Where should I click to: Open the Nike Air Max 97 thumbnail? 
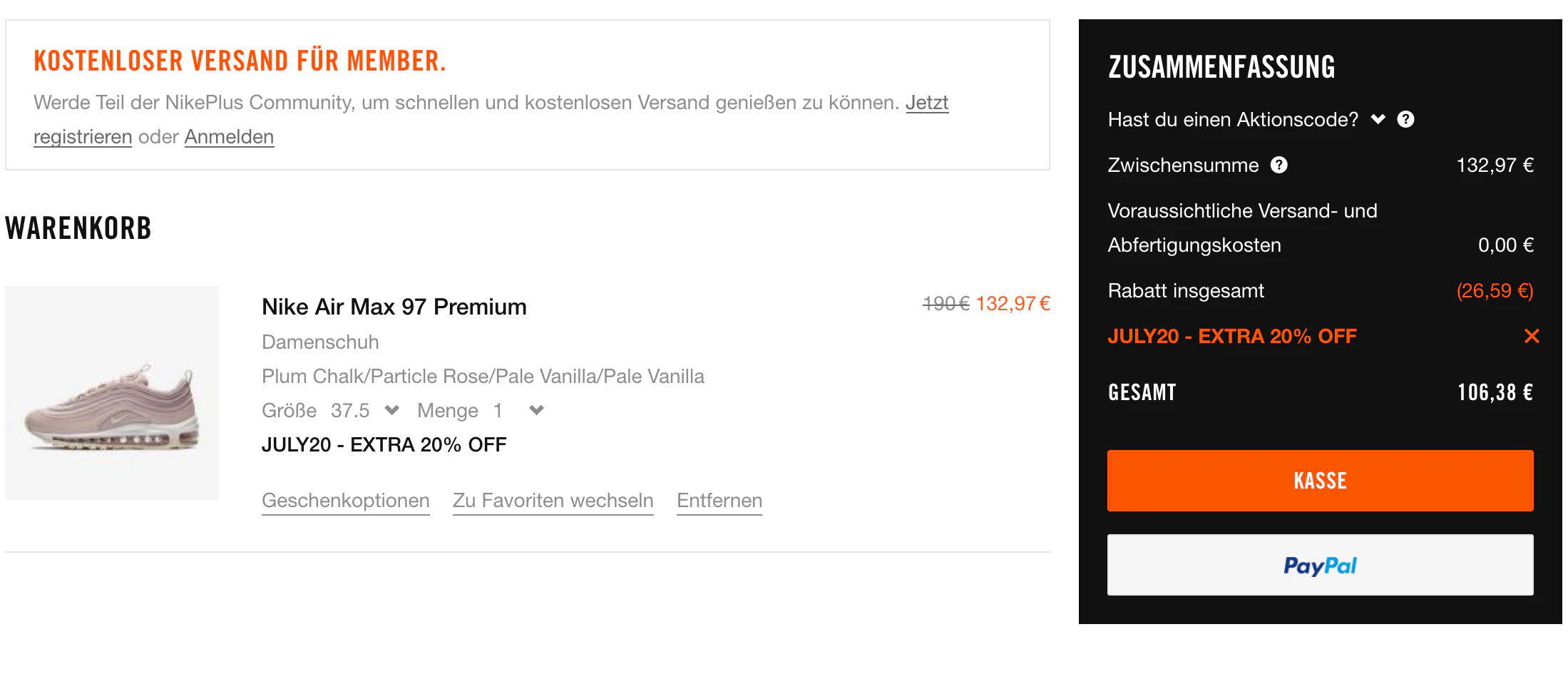coord(112,393)
